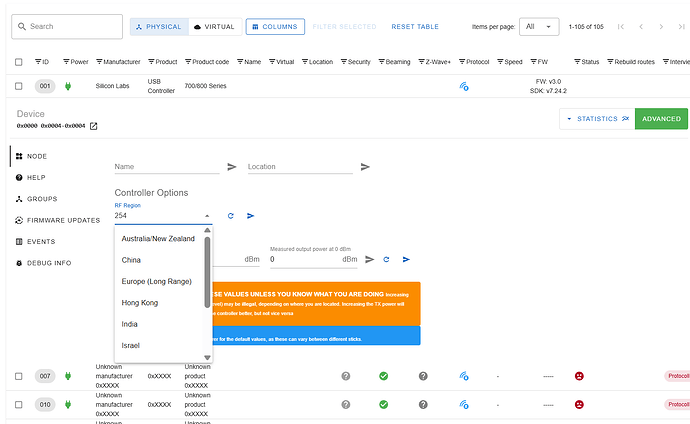Open the Groups tab
The image size is (690, 424).
point(37,199)
